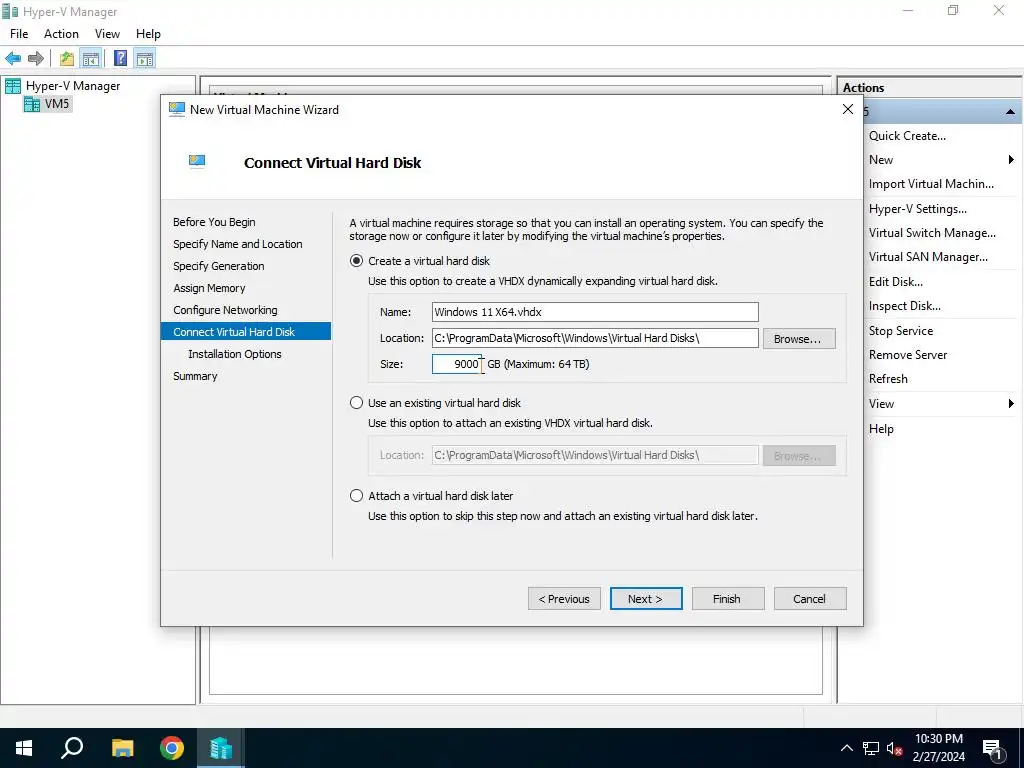Go to Configure Networking step
The height and width of the screenshot is (768, 1024).
pos(225,310)
